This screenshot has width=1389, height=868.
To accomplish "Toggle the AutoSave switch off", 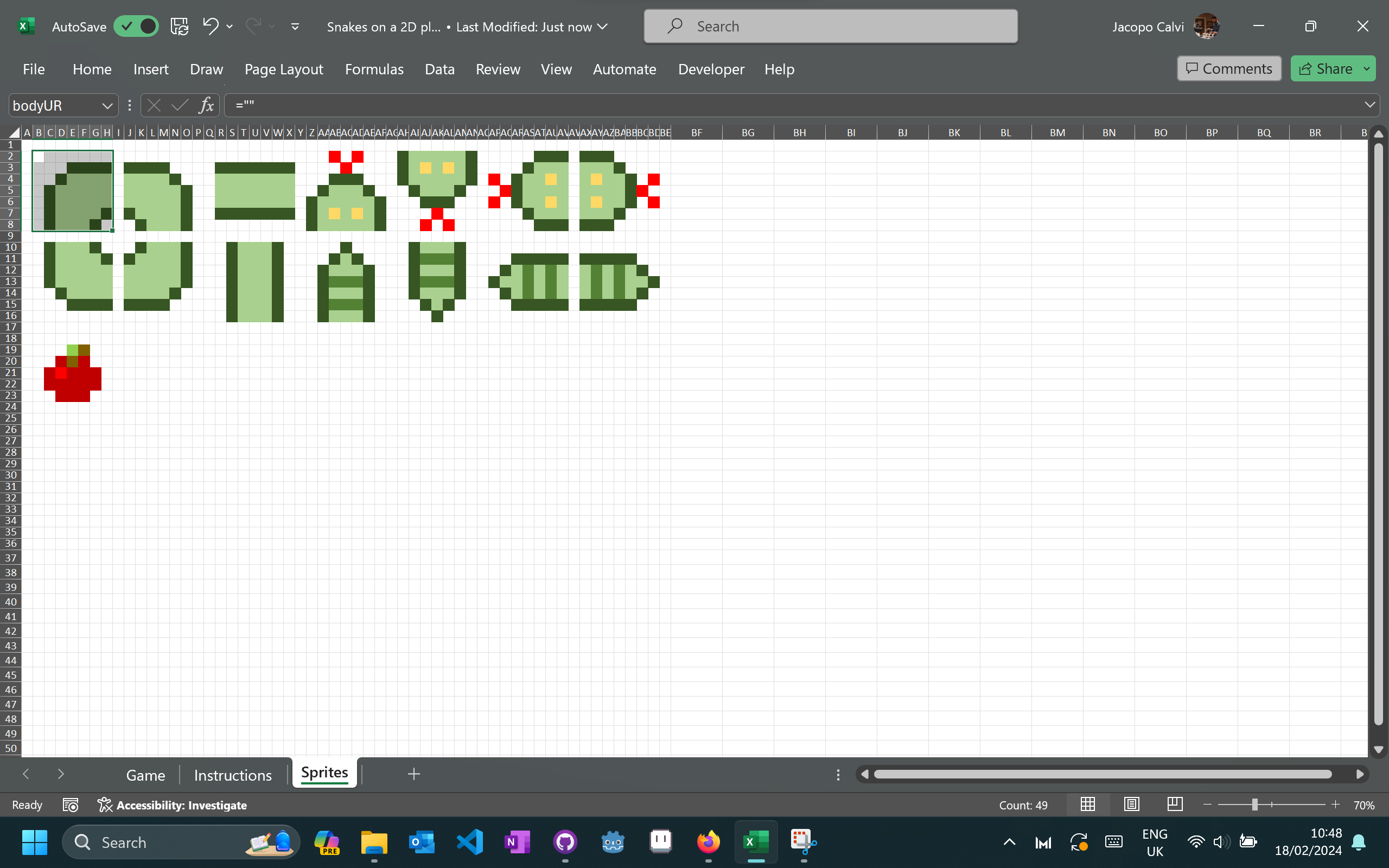I will pos(136,27).
